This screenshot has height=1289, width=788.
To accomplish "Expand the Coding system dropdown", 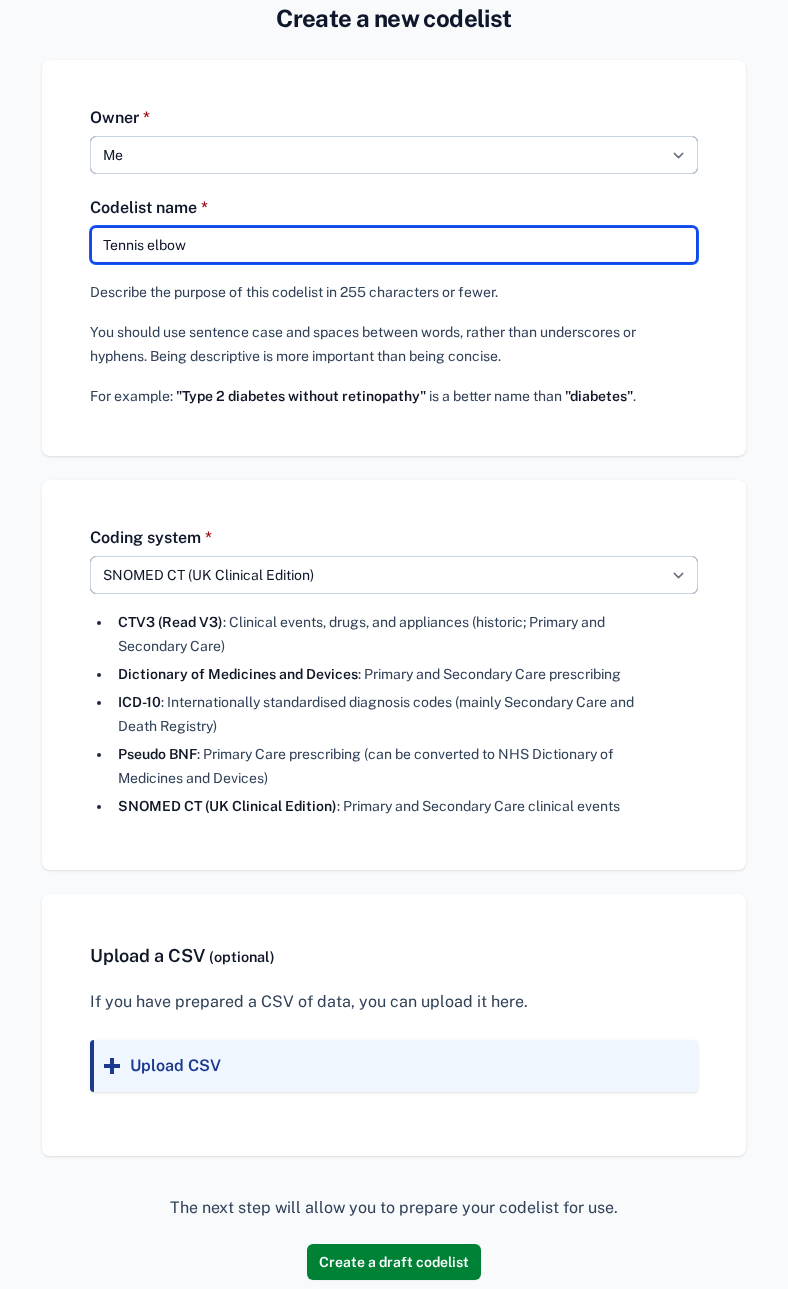I will click(x=380, y=575).
